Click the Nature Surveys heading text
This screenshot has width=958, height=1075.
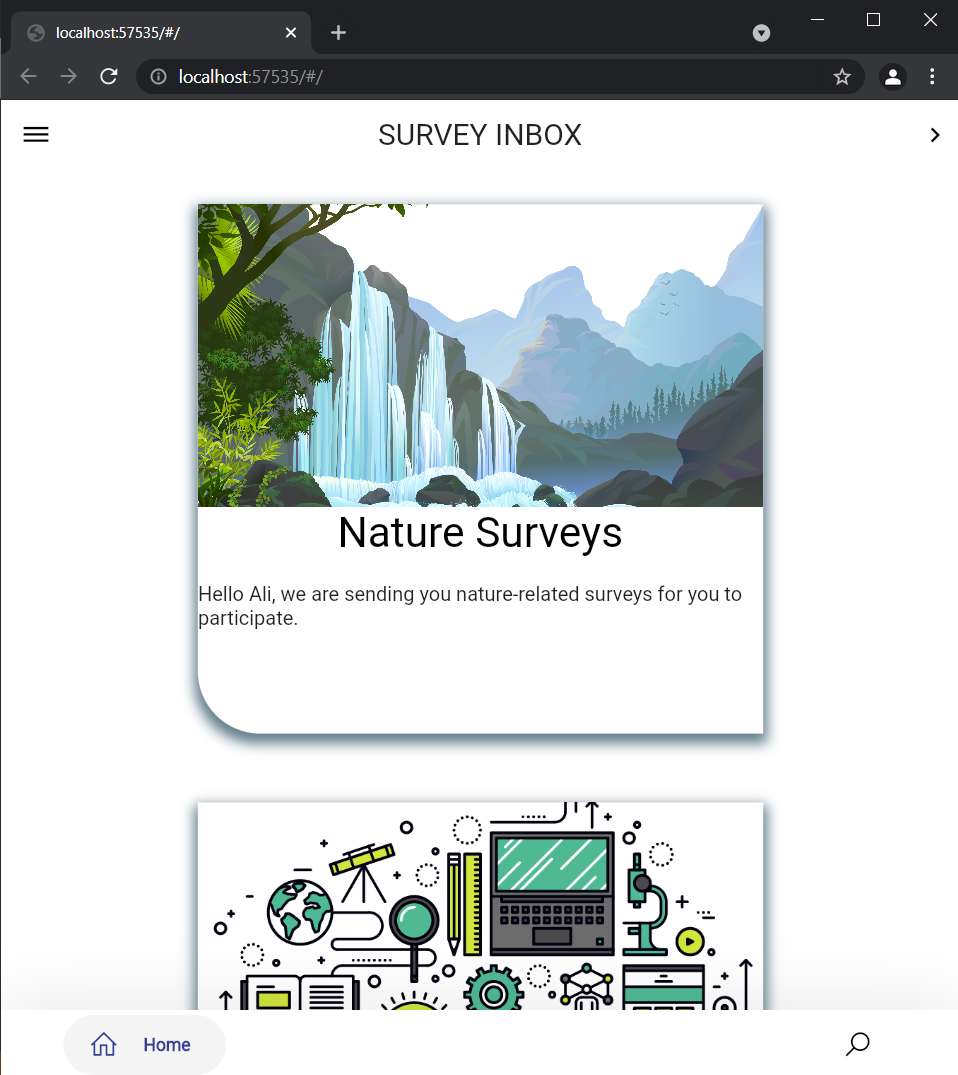tap(480, 532)
